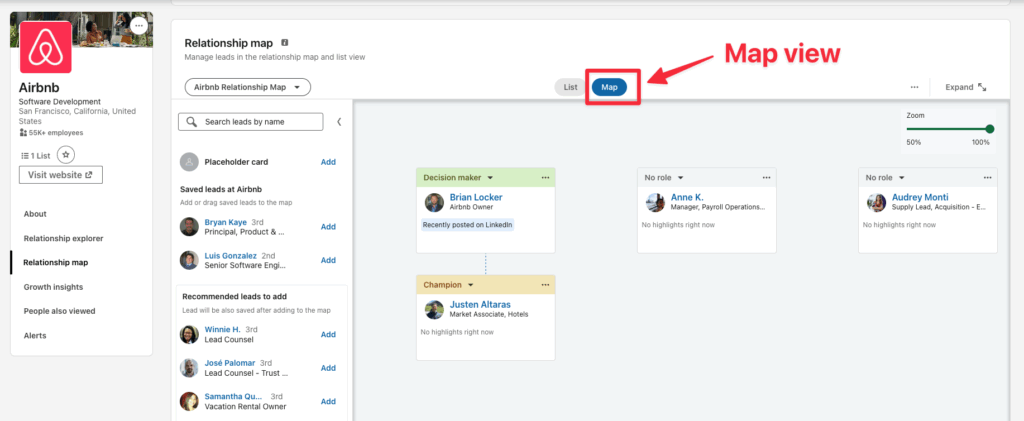This screenshot has width=1024, height=421.
Task: Click the Visit website button
Action: (61, 175)
